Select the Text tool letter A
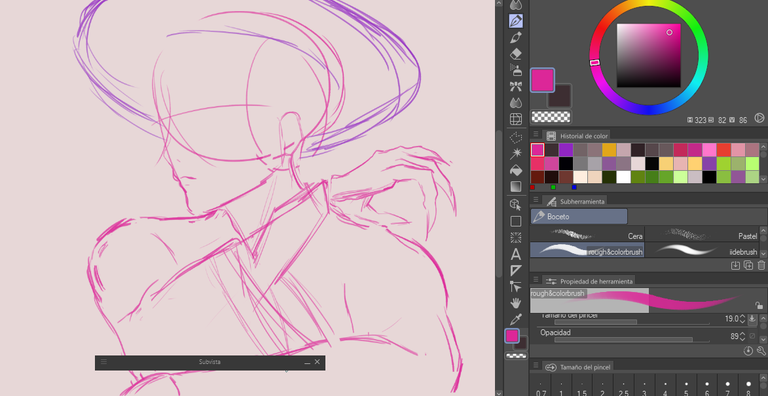This screenshot has width=768, height=396. pos(515,254)
